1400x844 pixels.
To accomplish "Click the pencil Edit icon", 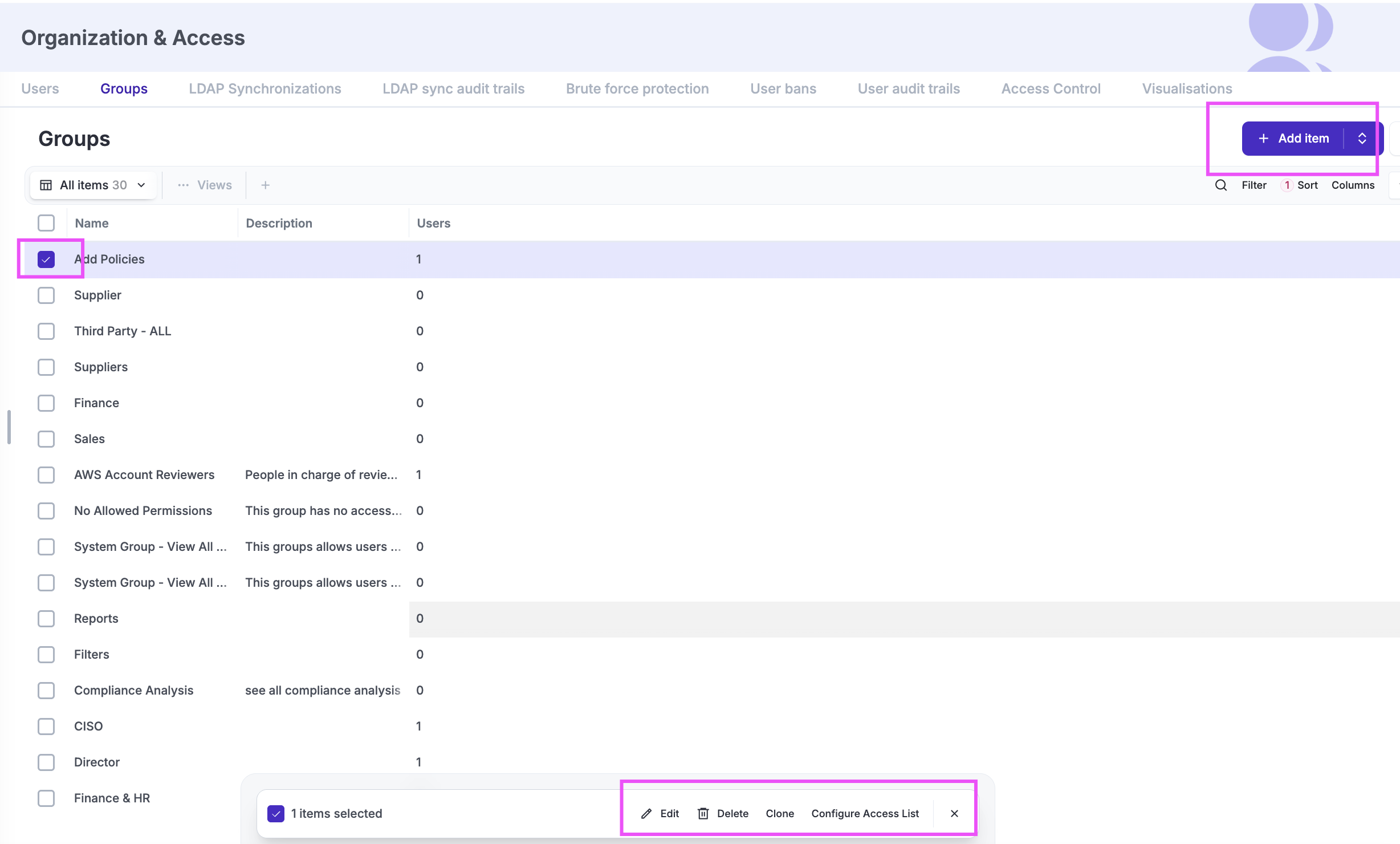I will point(646,814).
